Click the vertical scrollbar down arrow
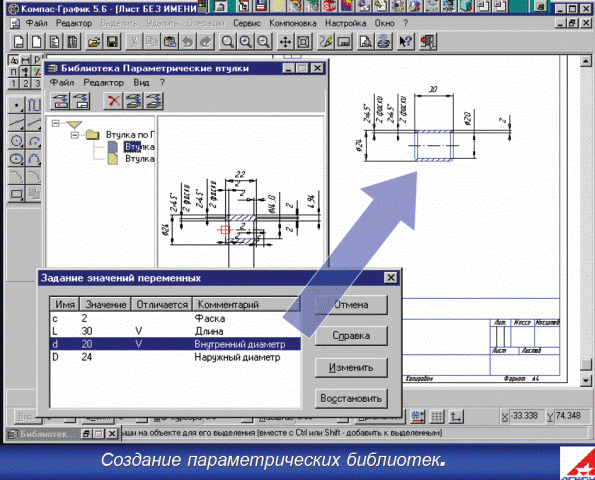This screenshot has width=595, height=480. 586,381
